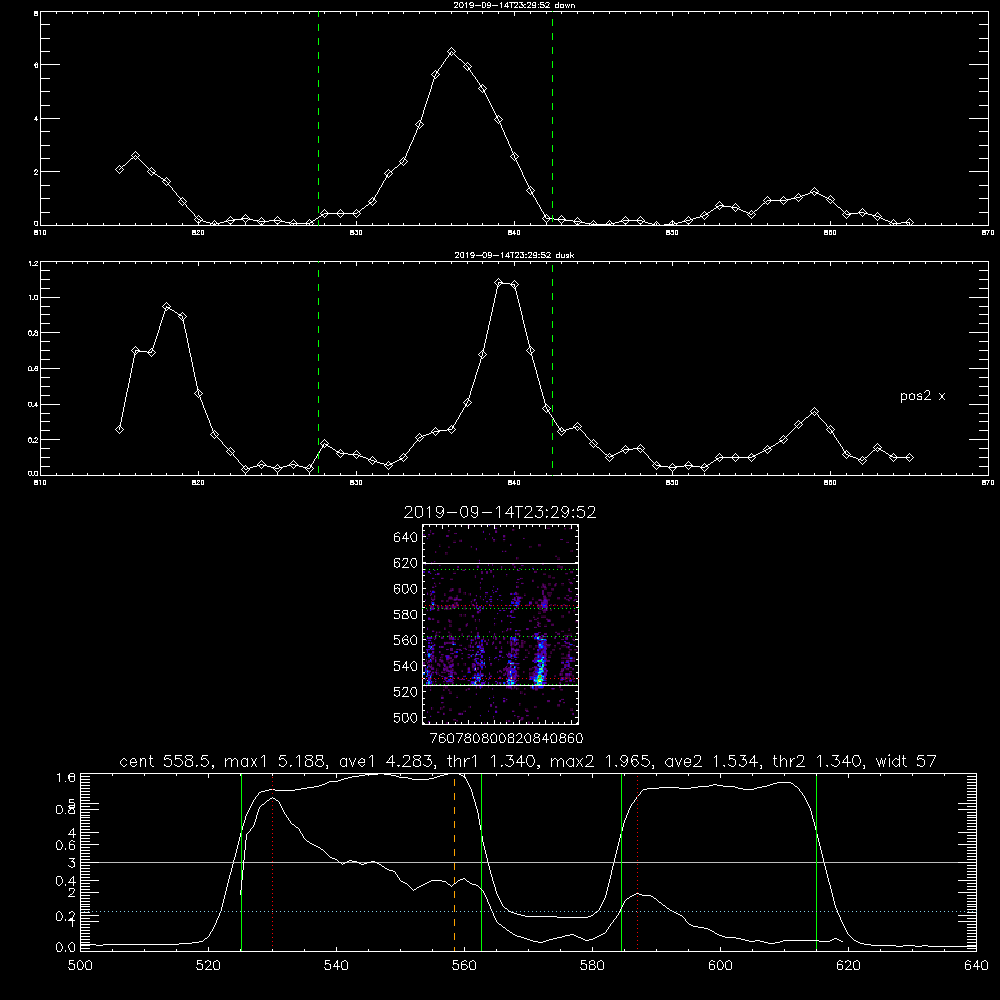Image resolution: width=1000 pixels, height=1000 pixels.
Task: Click the '540' x-axis label of bottom plot
Action: coord(336,966)
